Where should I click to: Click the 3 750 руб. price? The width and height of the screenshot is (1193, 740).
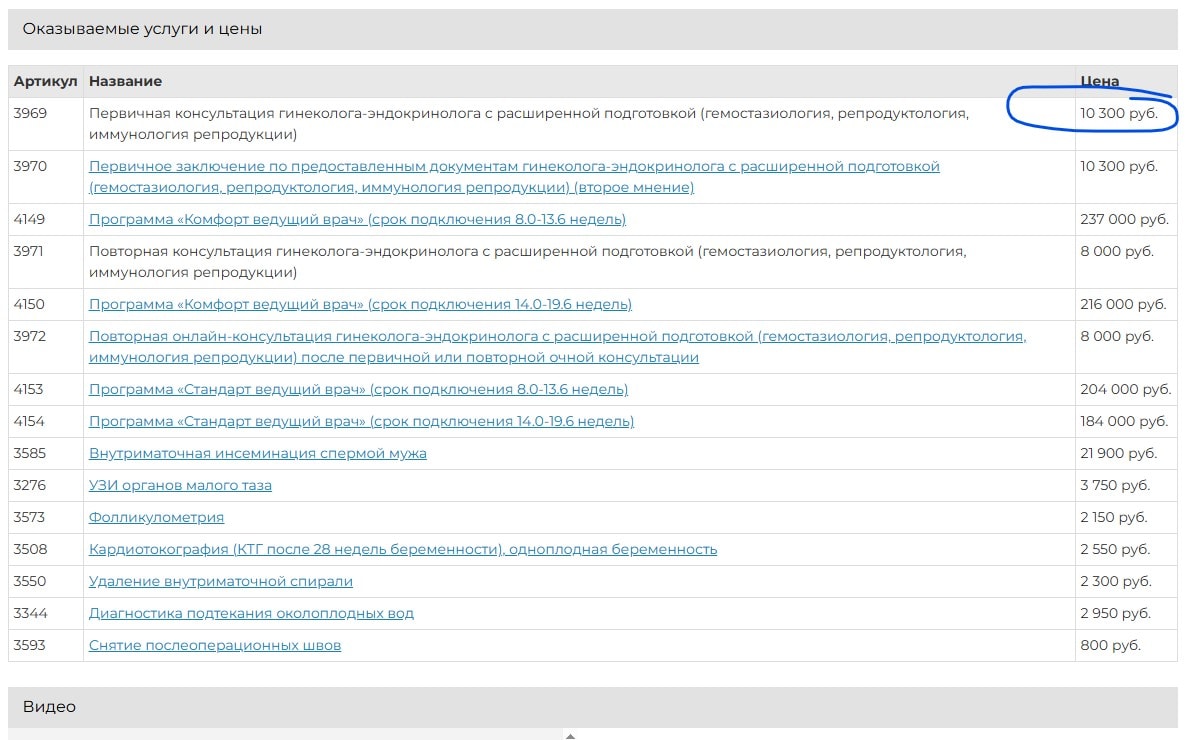point(1115,485)
